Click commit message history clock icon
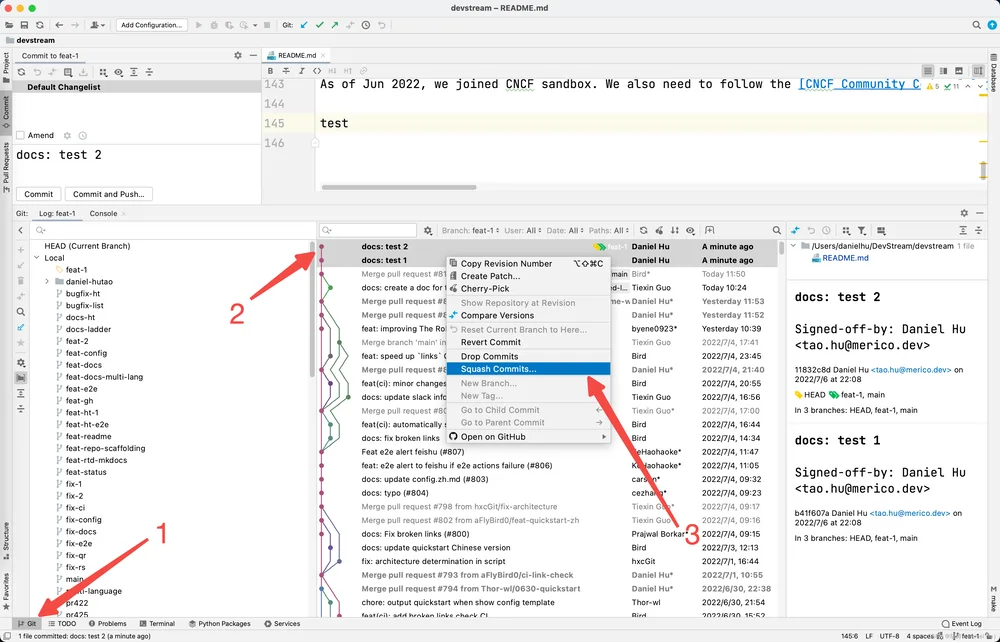 pyautogui.click(x=82, y=135)
